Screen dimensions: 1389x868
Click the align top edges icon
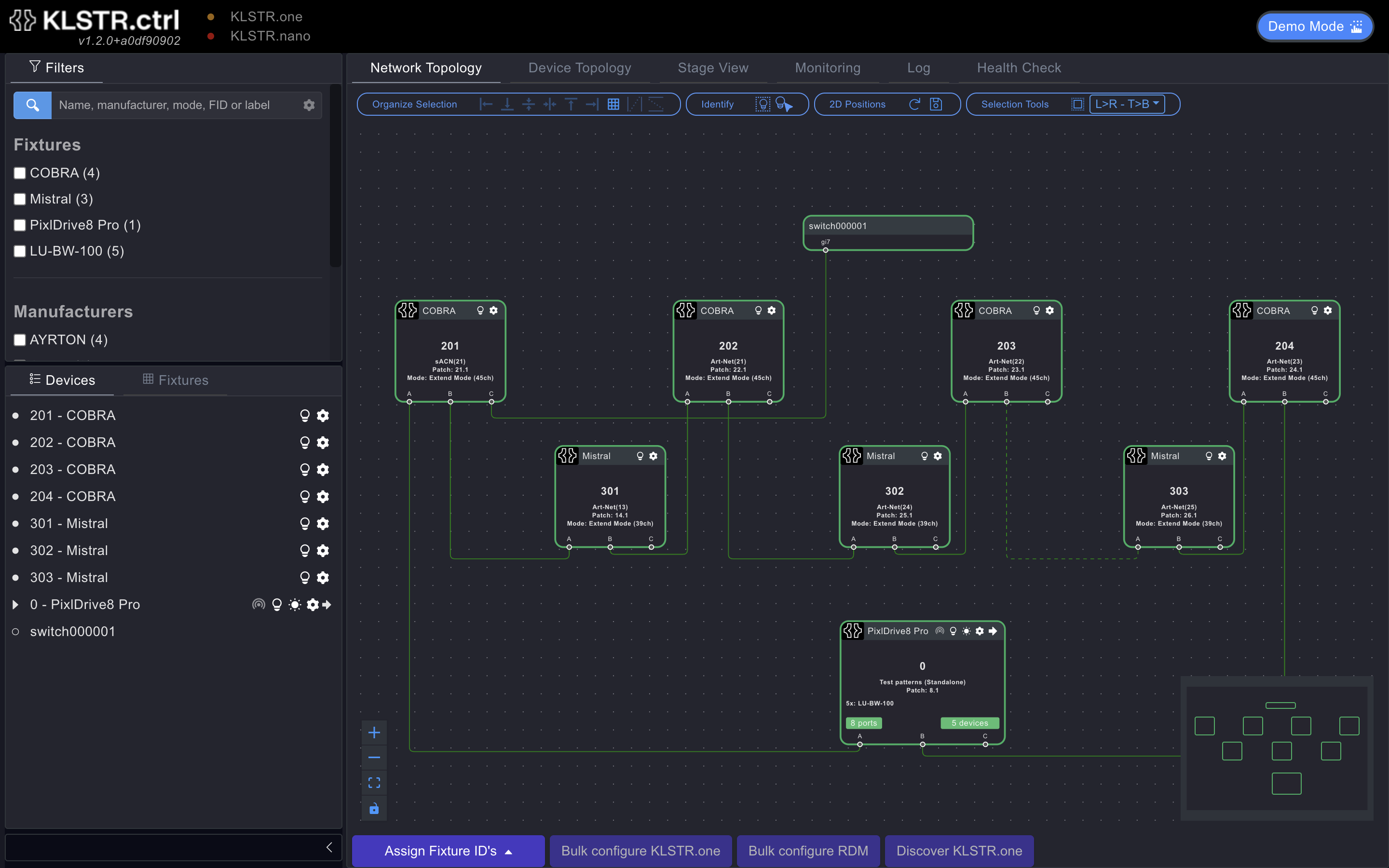(x=571, y=104)
